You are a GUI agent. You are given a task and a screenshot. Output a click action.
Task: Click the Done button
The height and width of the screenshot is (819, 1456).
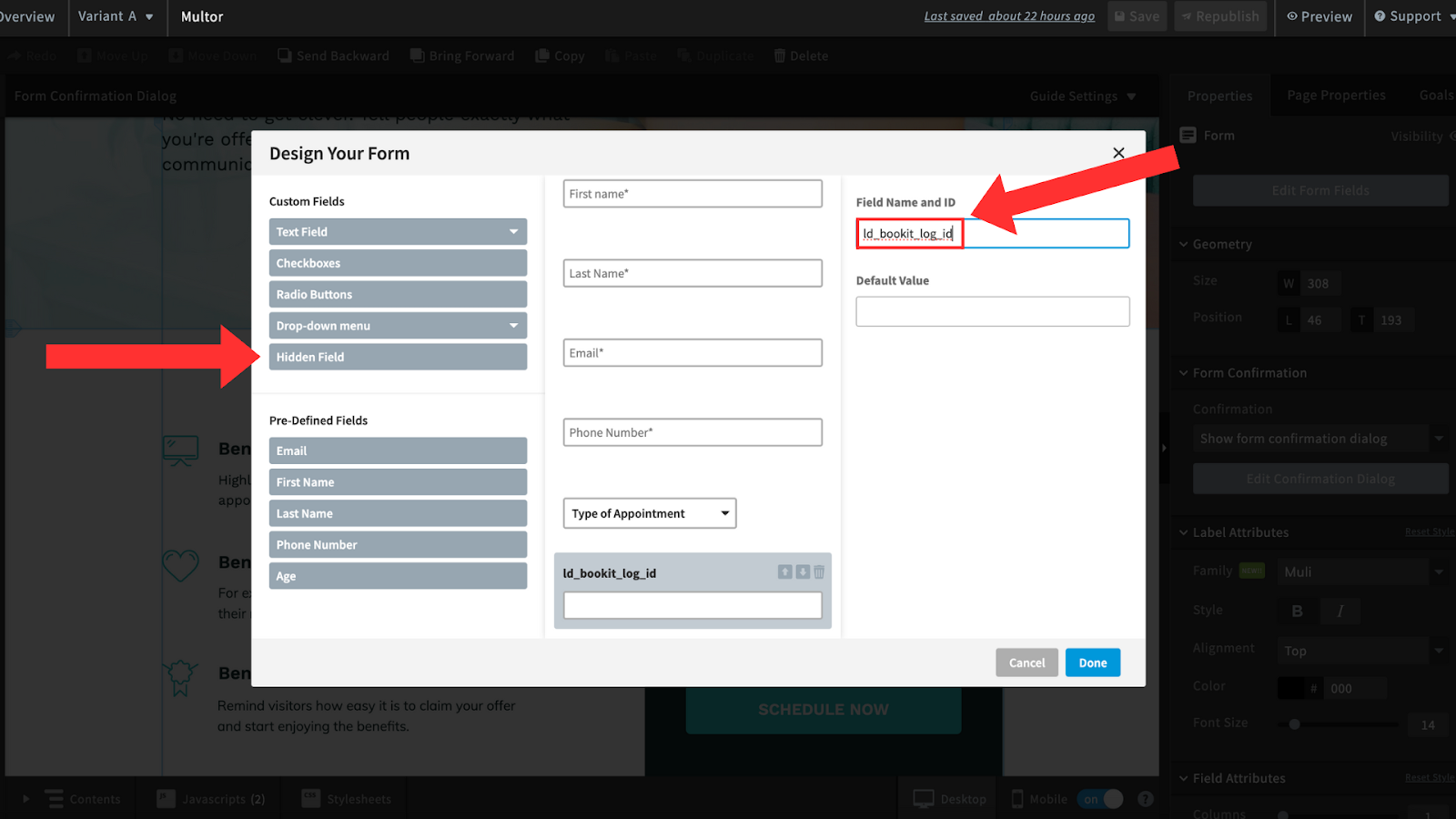pyautogui.click(x=1092, y=662)
